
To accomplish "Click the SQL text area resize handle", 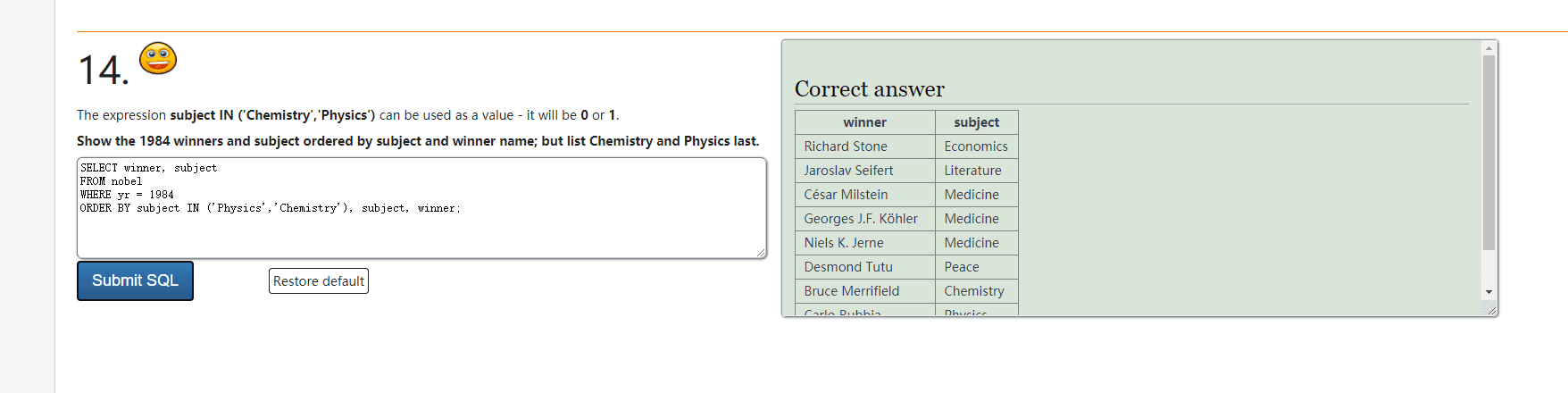I will click(761, 254).
